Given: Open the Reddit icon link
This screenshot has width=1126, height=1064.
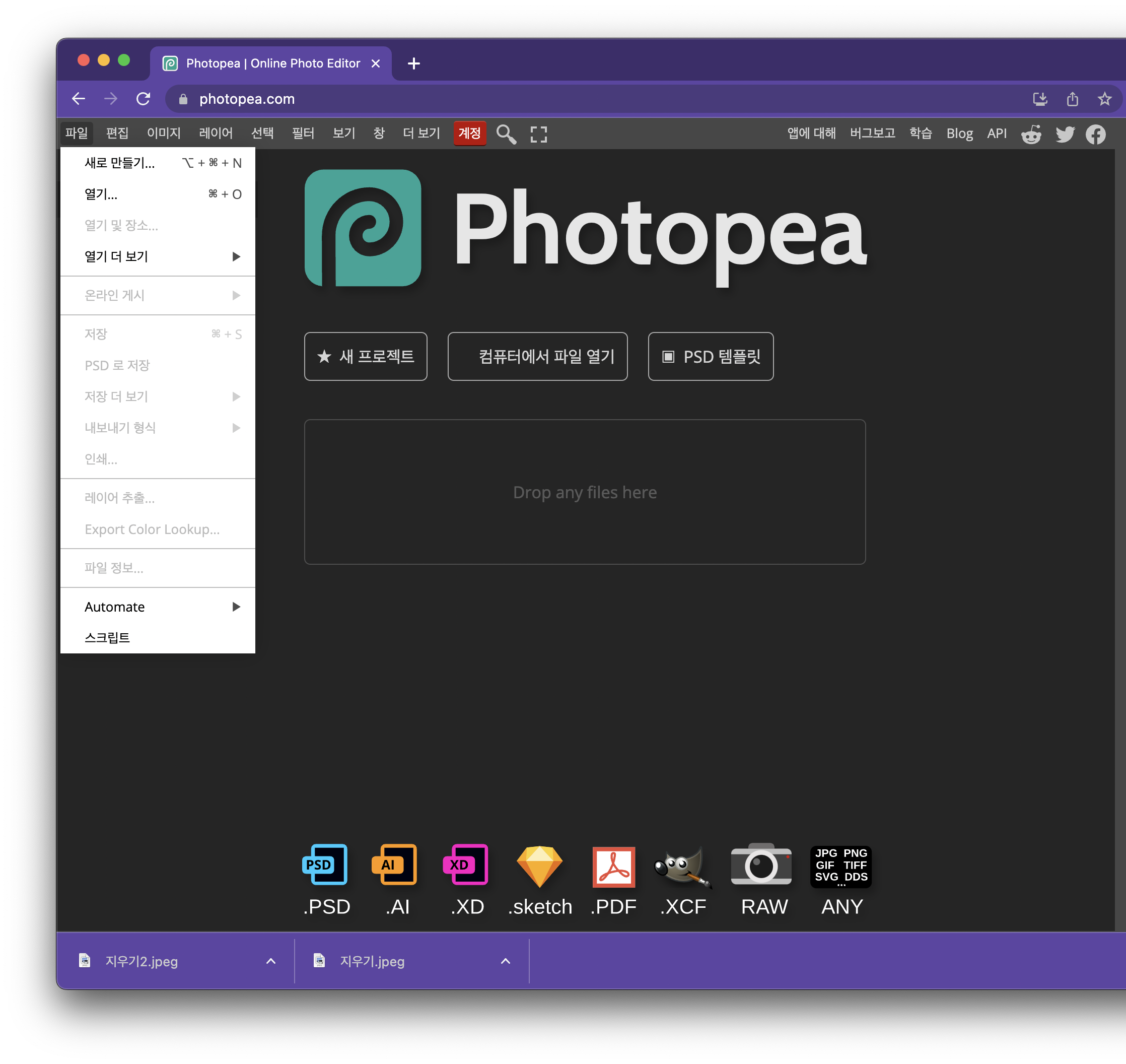Looking at the screenshot, I should pos(1031,135).
